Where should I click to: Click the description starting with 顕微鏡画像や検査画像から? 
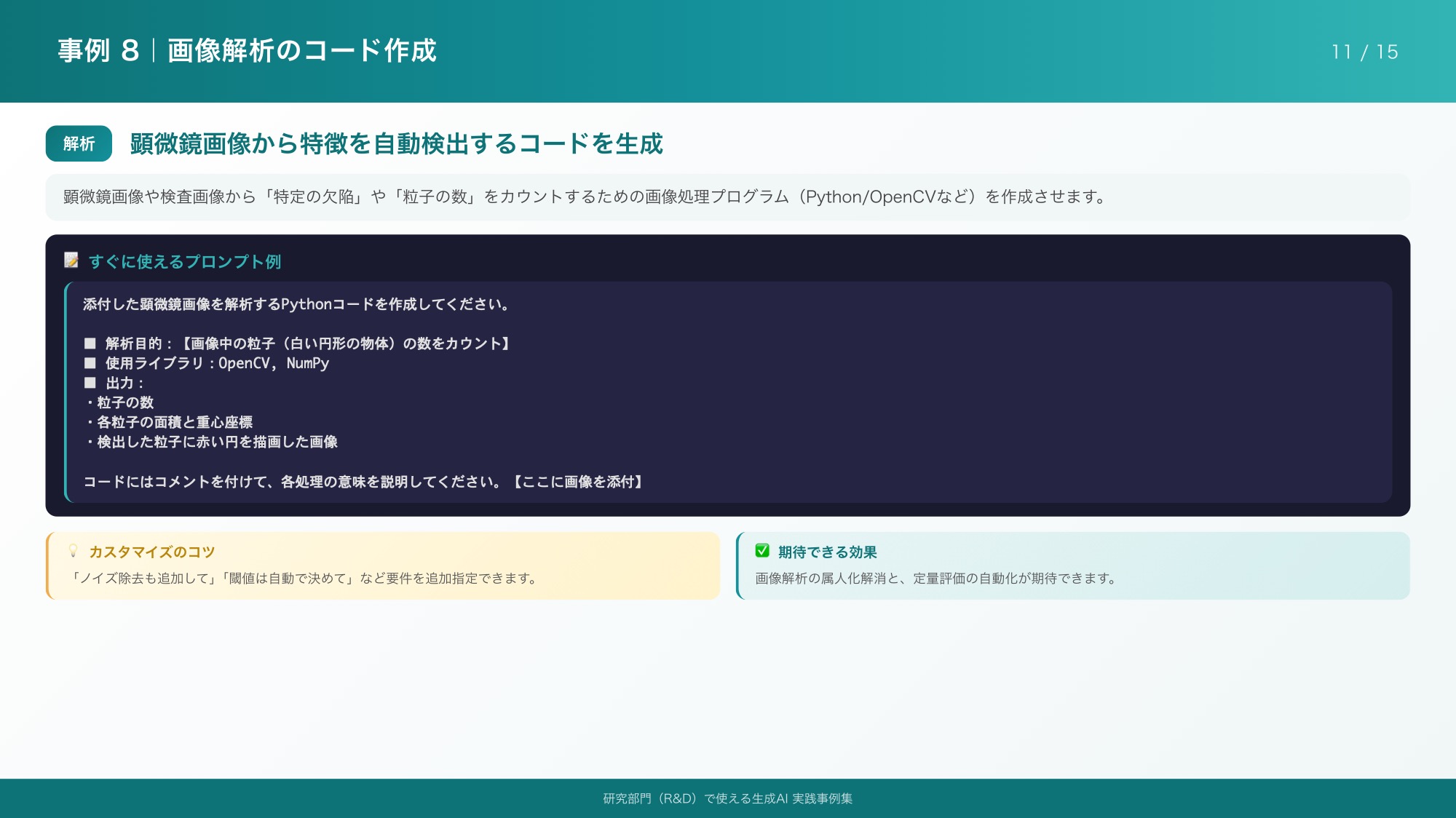tap(585, 196)
